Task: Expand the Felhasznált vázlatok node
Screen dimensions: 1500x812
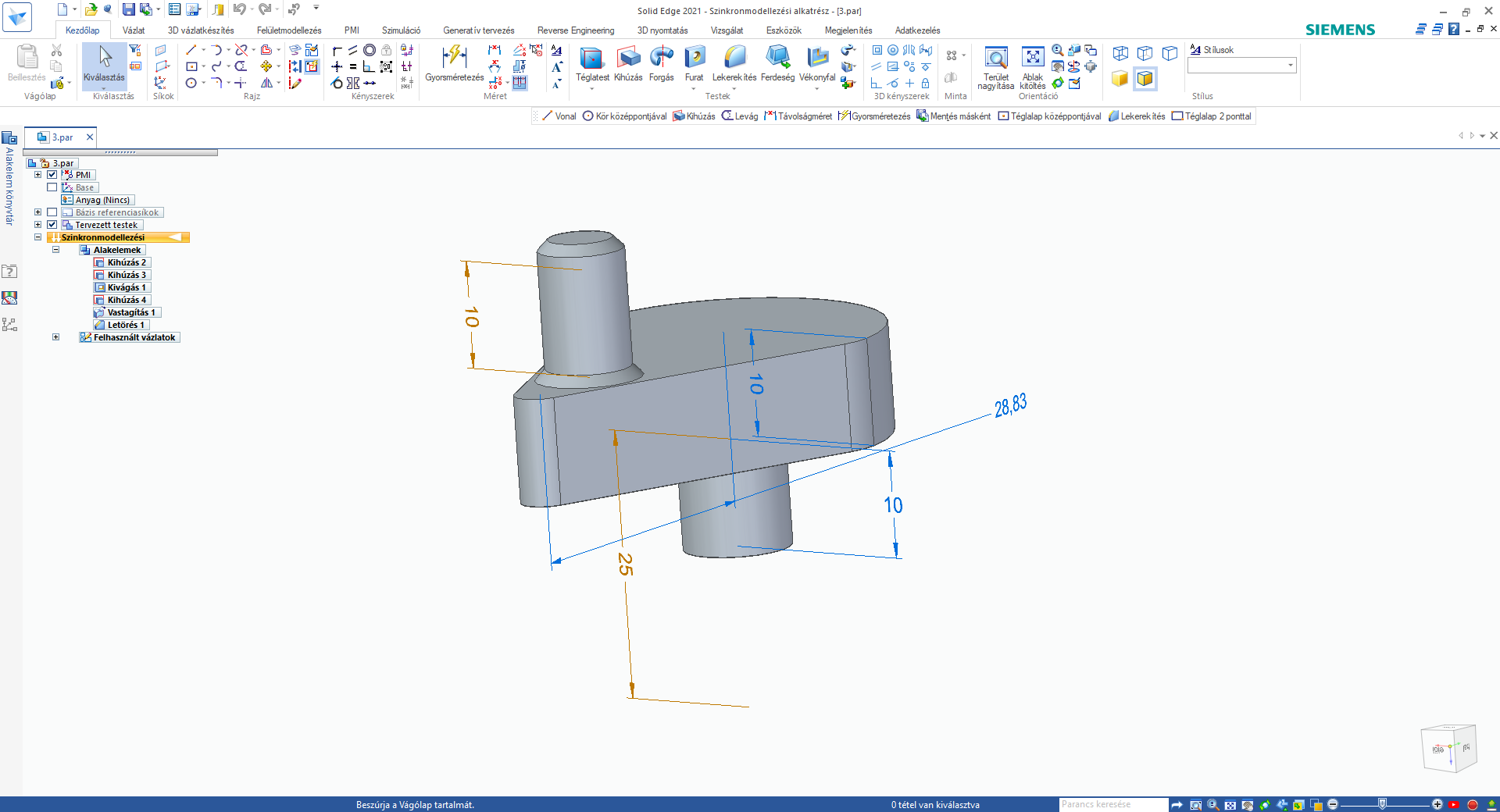Action: tap(55, 337)
